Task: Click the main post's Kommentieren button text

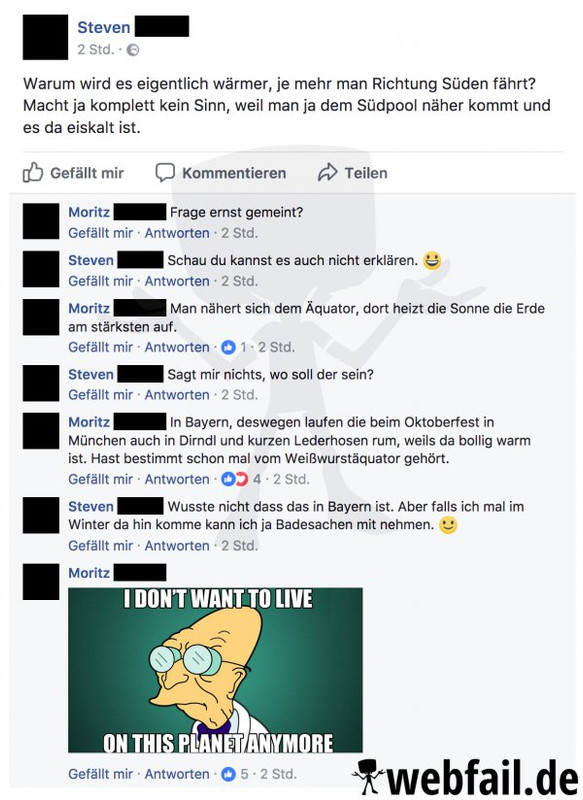Action: 234,173
